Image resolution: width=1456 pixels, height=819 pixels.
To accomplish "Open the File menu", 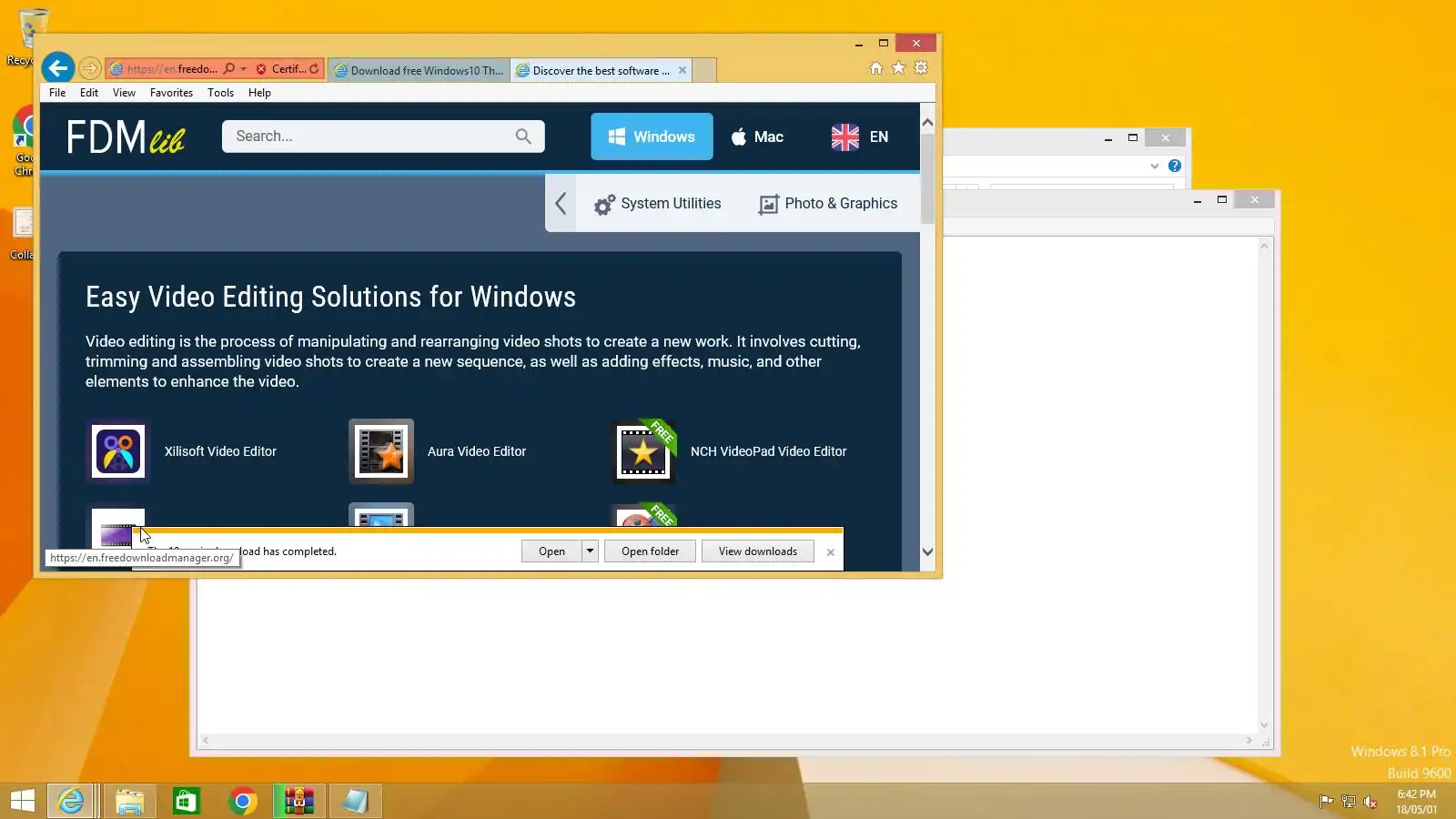I will coord(57,93).
